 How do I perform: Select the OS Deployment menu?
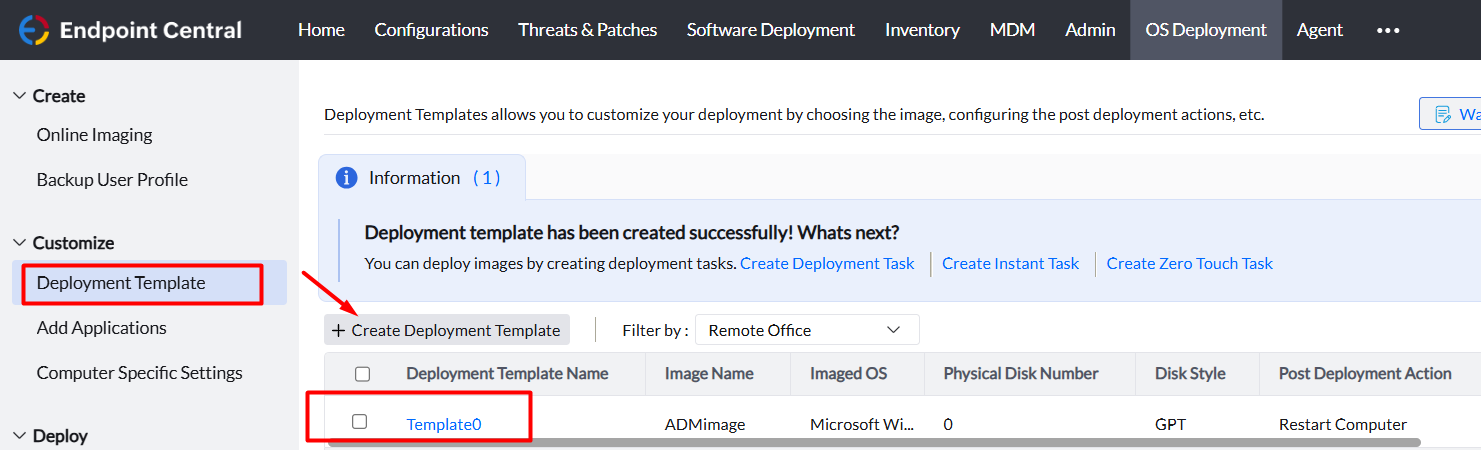pos(1206,30)
